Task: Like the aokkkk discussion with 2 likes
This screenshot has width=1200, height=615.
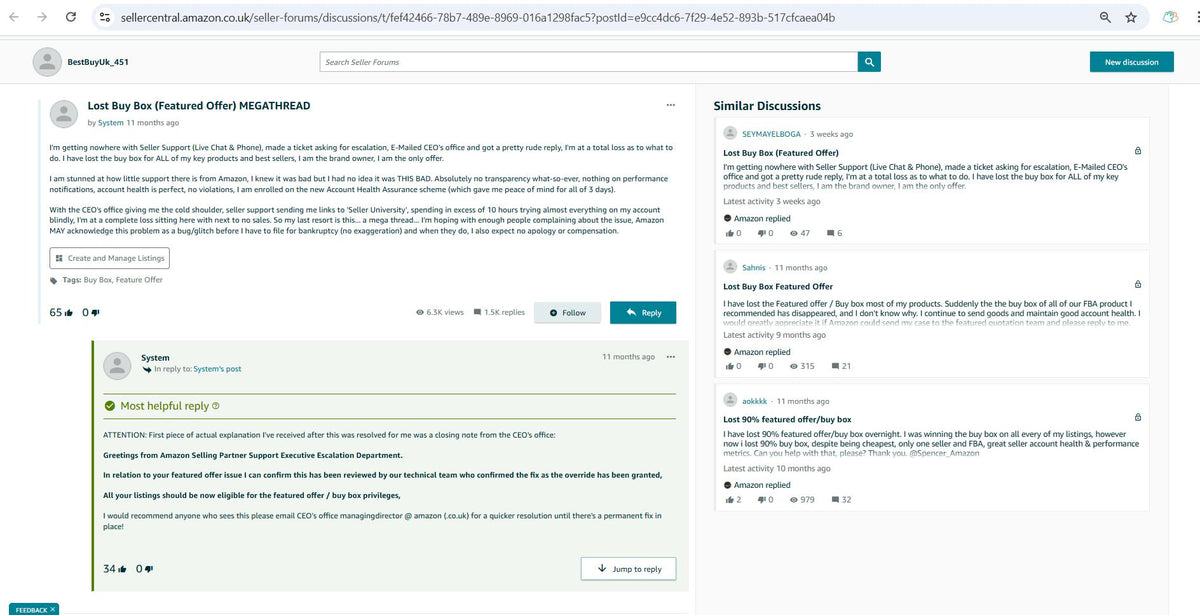Action: pos(728,499)
